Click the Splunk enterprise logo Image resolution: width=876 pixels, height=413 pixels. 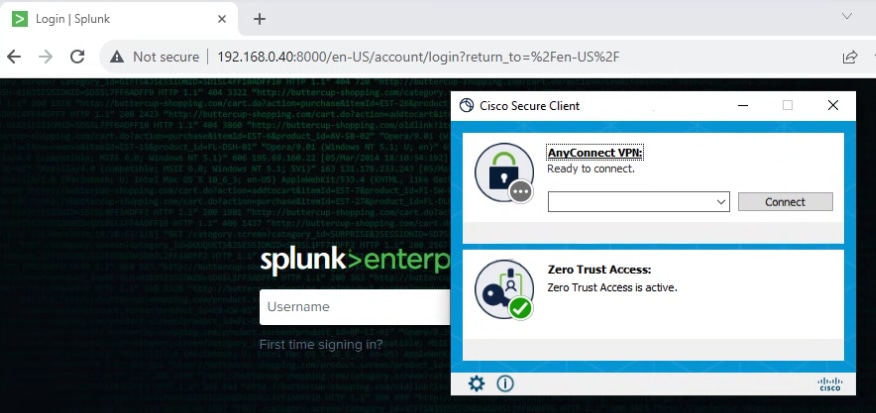tap(355, 260)
